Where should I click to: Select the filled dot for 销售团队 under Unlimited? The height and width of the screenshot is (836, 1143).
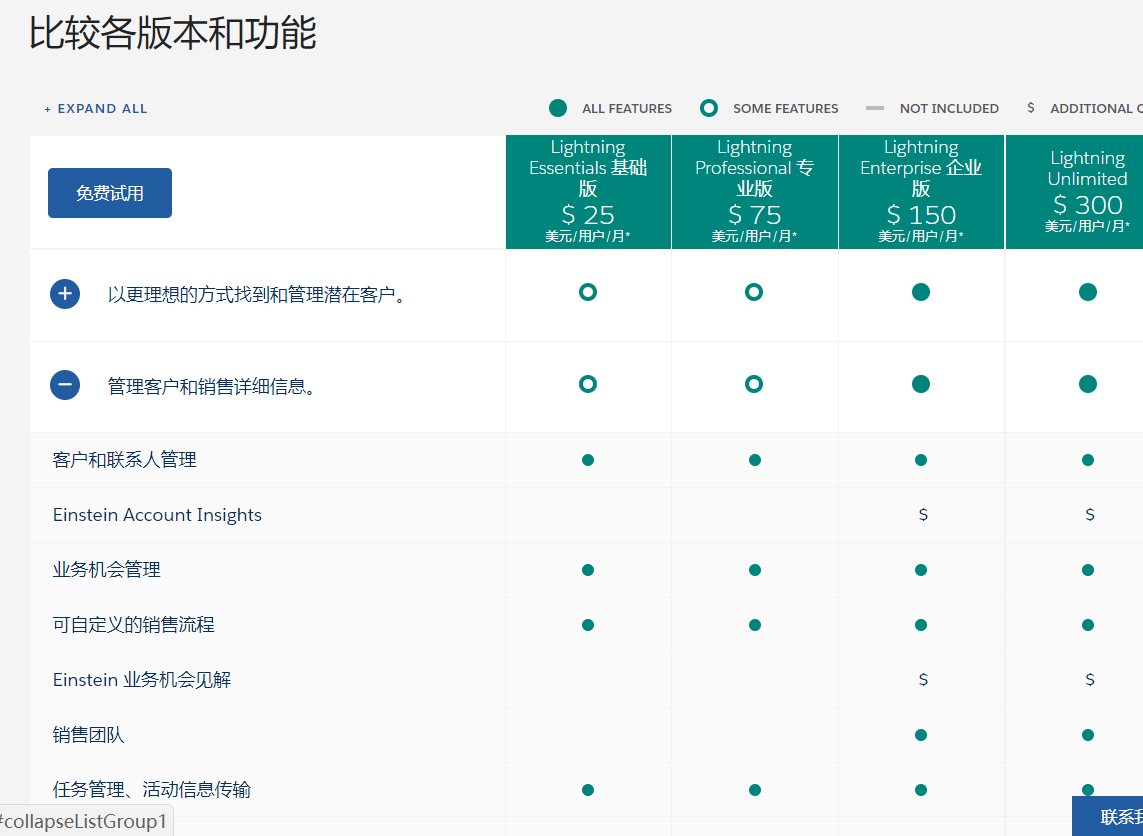coord(1089,733)
